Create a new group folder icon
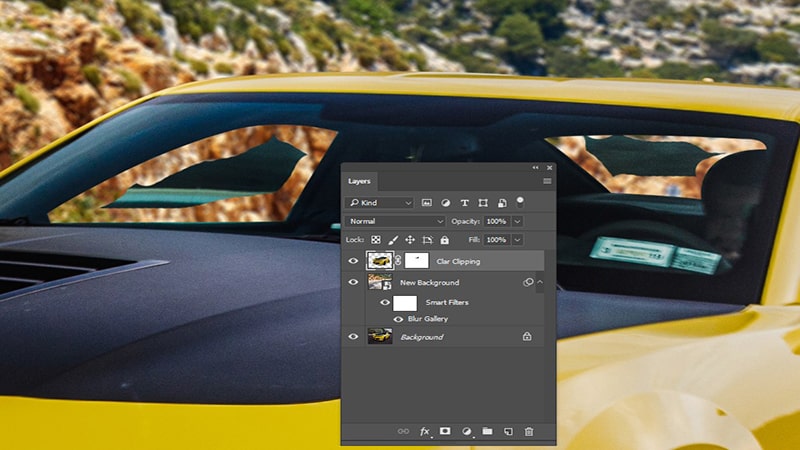The width and height of the screenshot is (800, 450). point(487,431)
